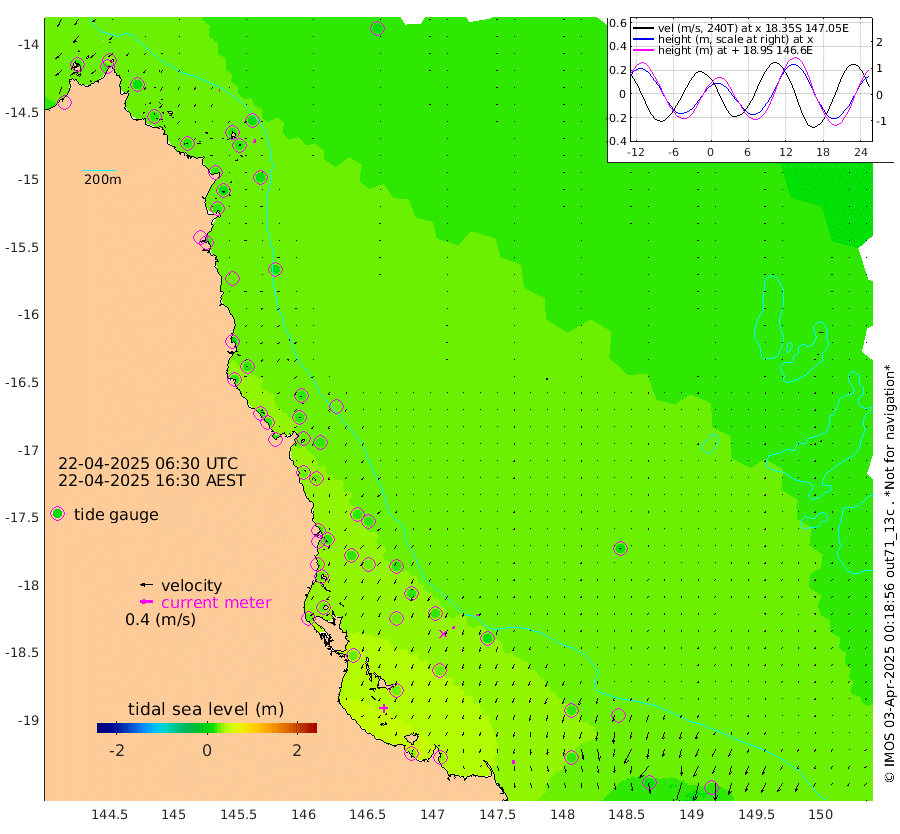Click the '144.5' longitude axis label
Screen dimensions: 900x834
(109, 814)
